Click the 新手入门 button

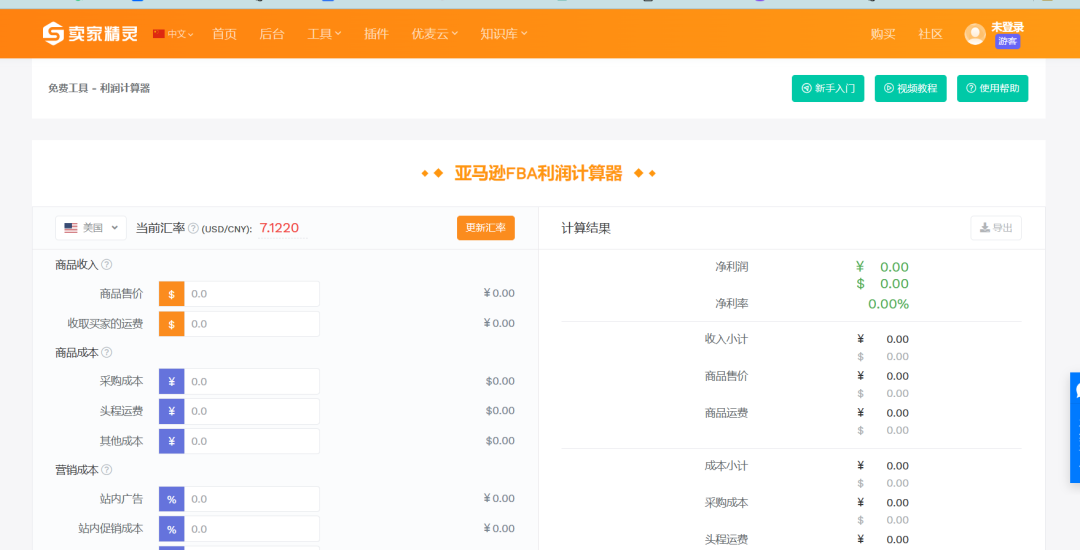tap(828, 88)
